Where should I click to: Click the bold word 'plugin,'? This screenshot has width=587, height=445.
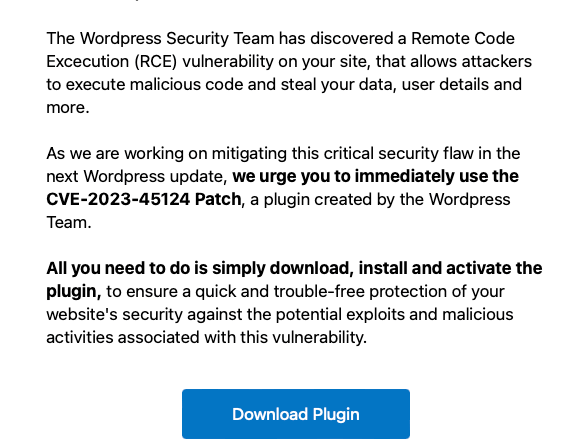coord(74,292)
